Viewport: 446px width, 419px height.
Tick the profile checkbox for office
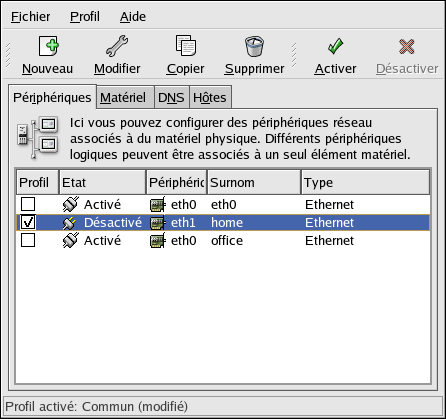(28, 240)
